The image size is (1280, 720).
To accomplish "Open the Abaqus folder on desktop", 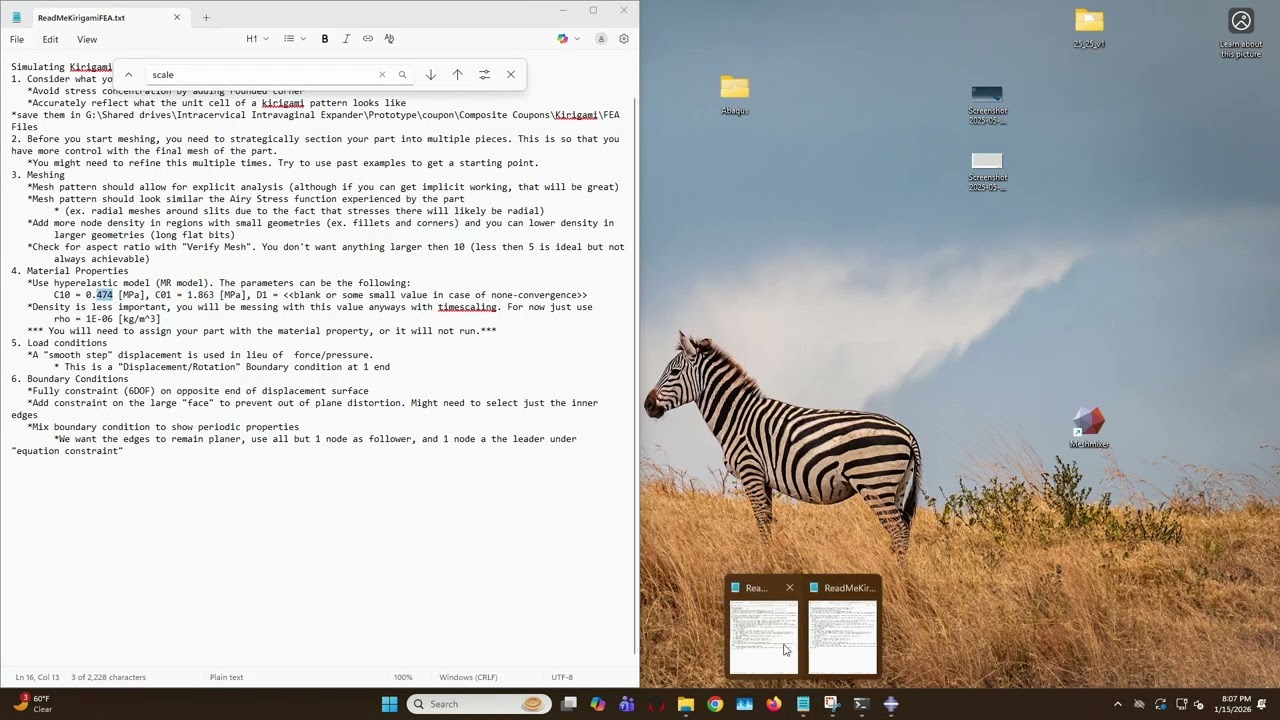I will click(734, 95).
